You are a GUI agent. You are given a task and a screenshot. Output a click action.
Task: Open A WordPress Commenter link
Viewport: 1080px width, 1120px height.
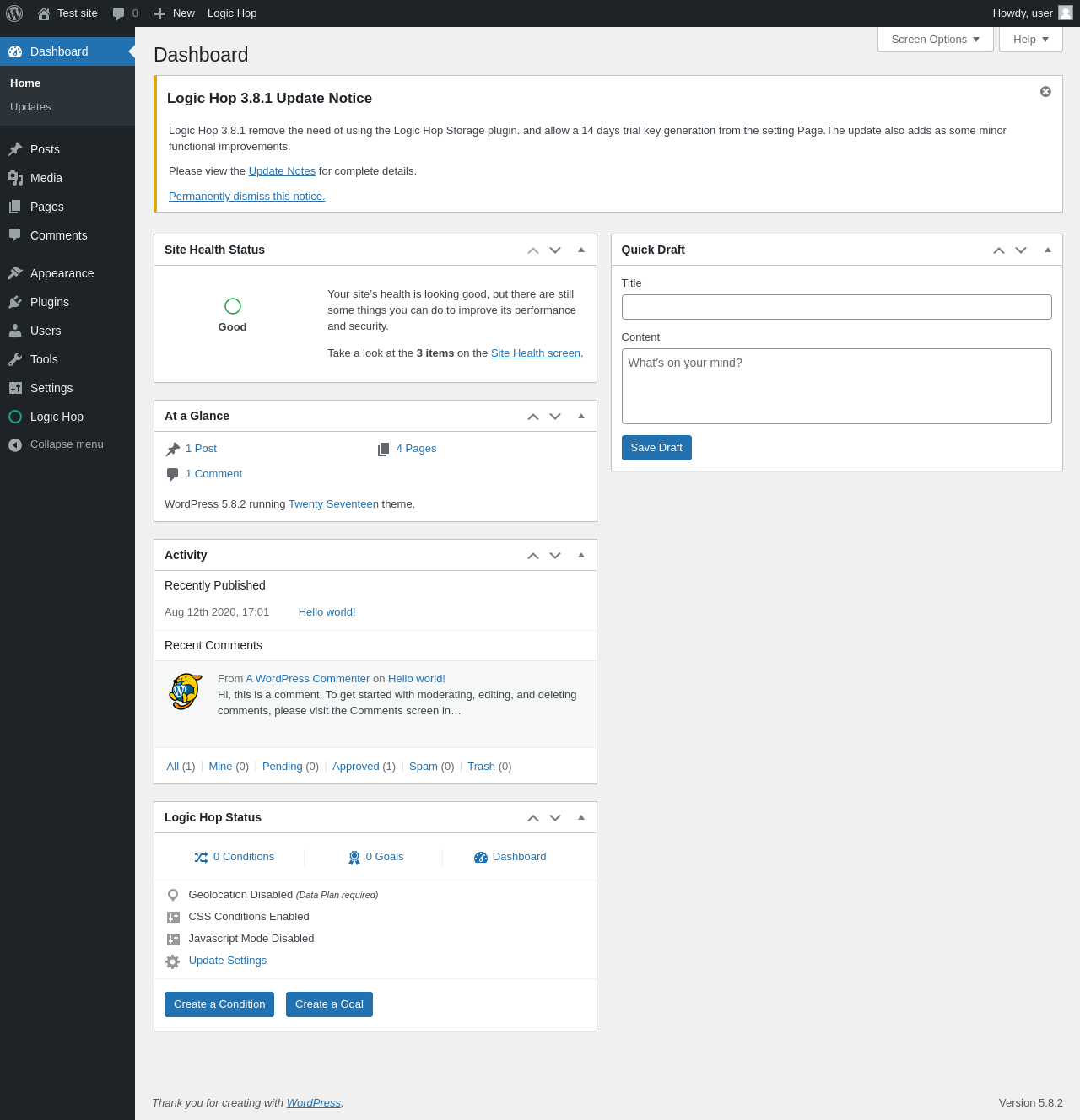[x=308, y=679]
